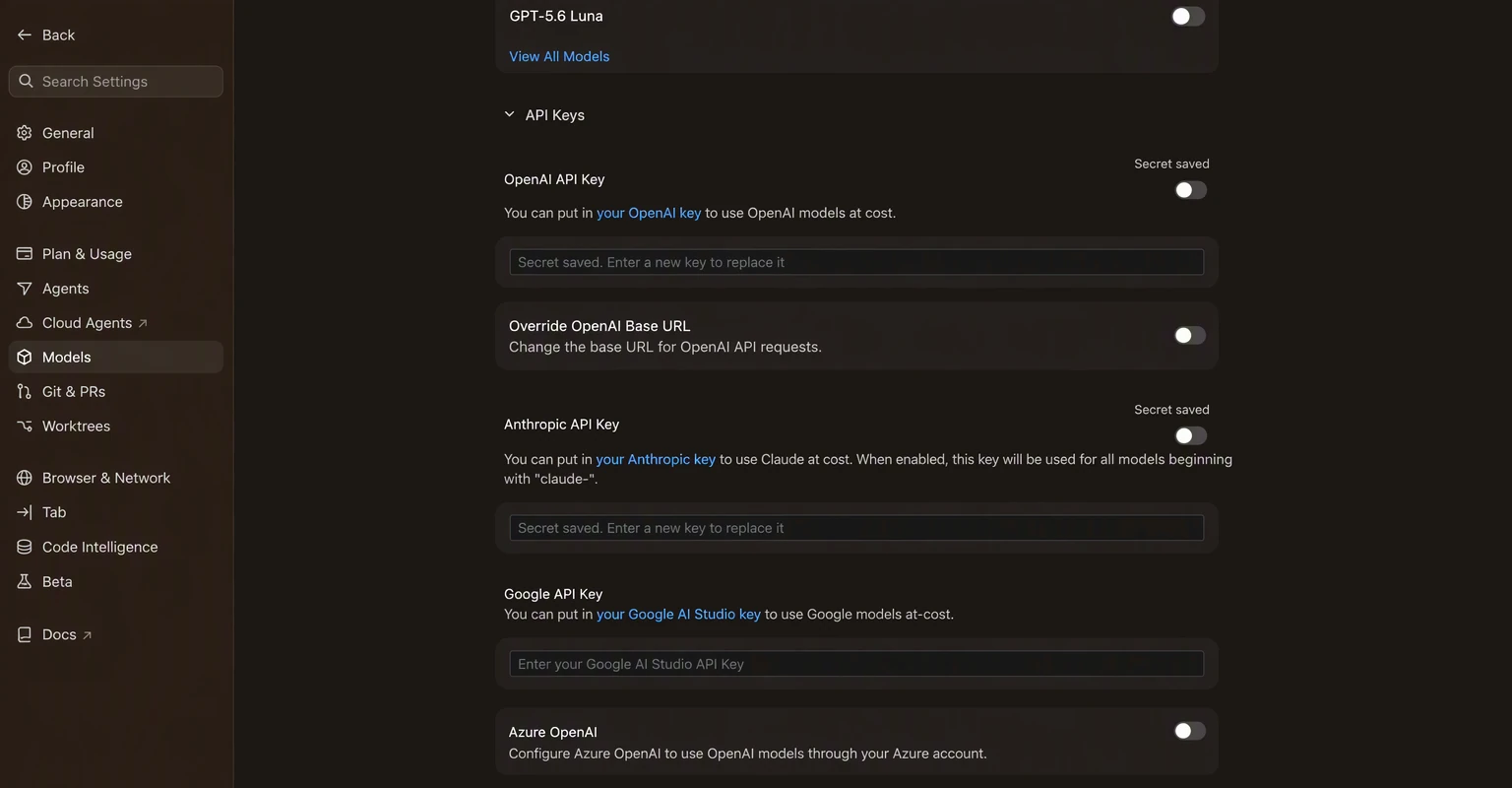The image size is (1512, 788).
Task: Click the Beta flask icon
Action: (25, 581)
